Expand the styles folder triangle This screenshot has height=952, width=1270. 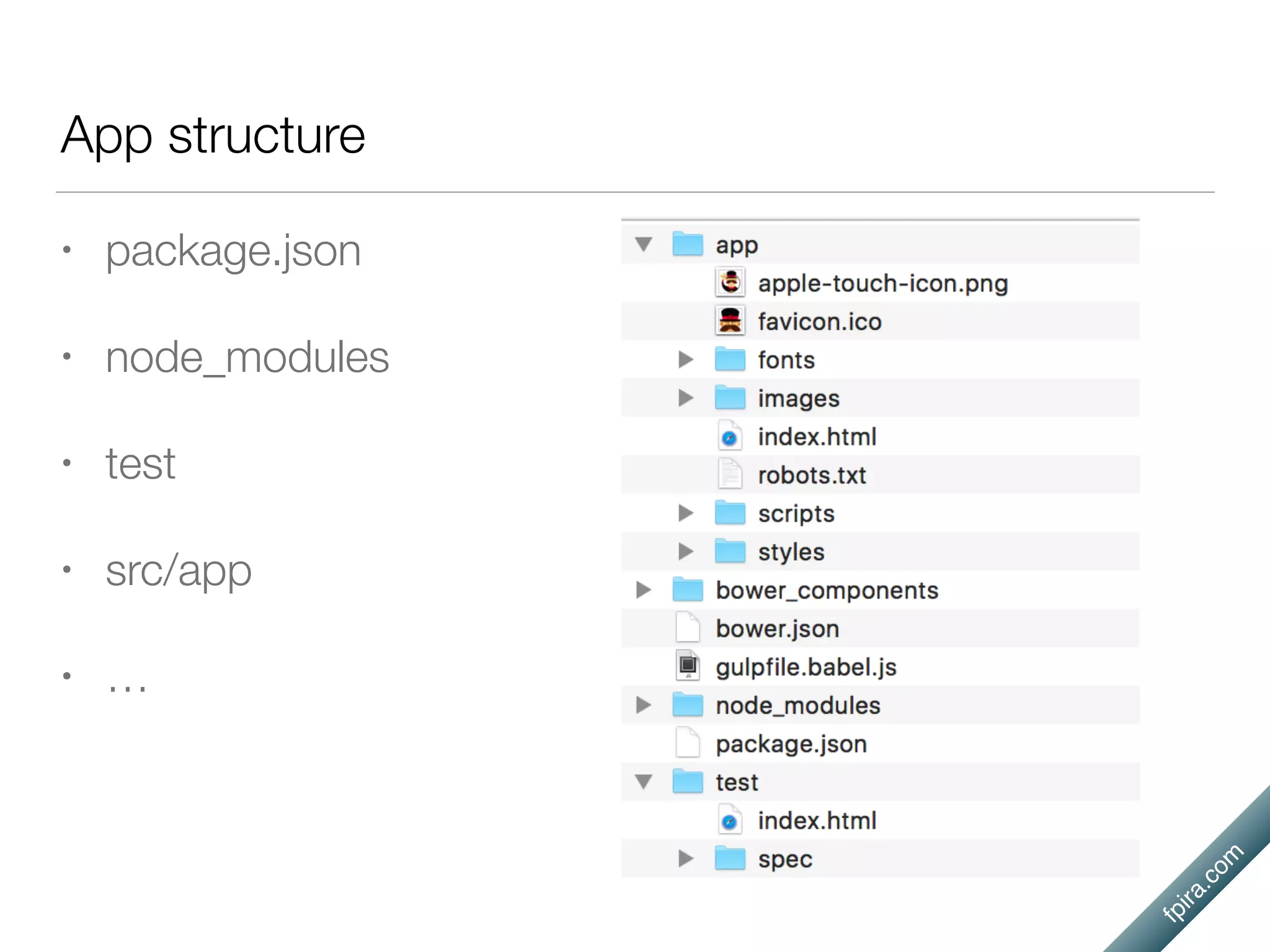coord(685,552)
